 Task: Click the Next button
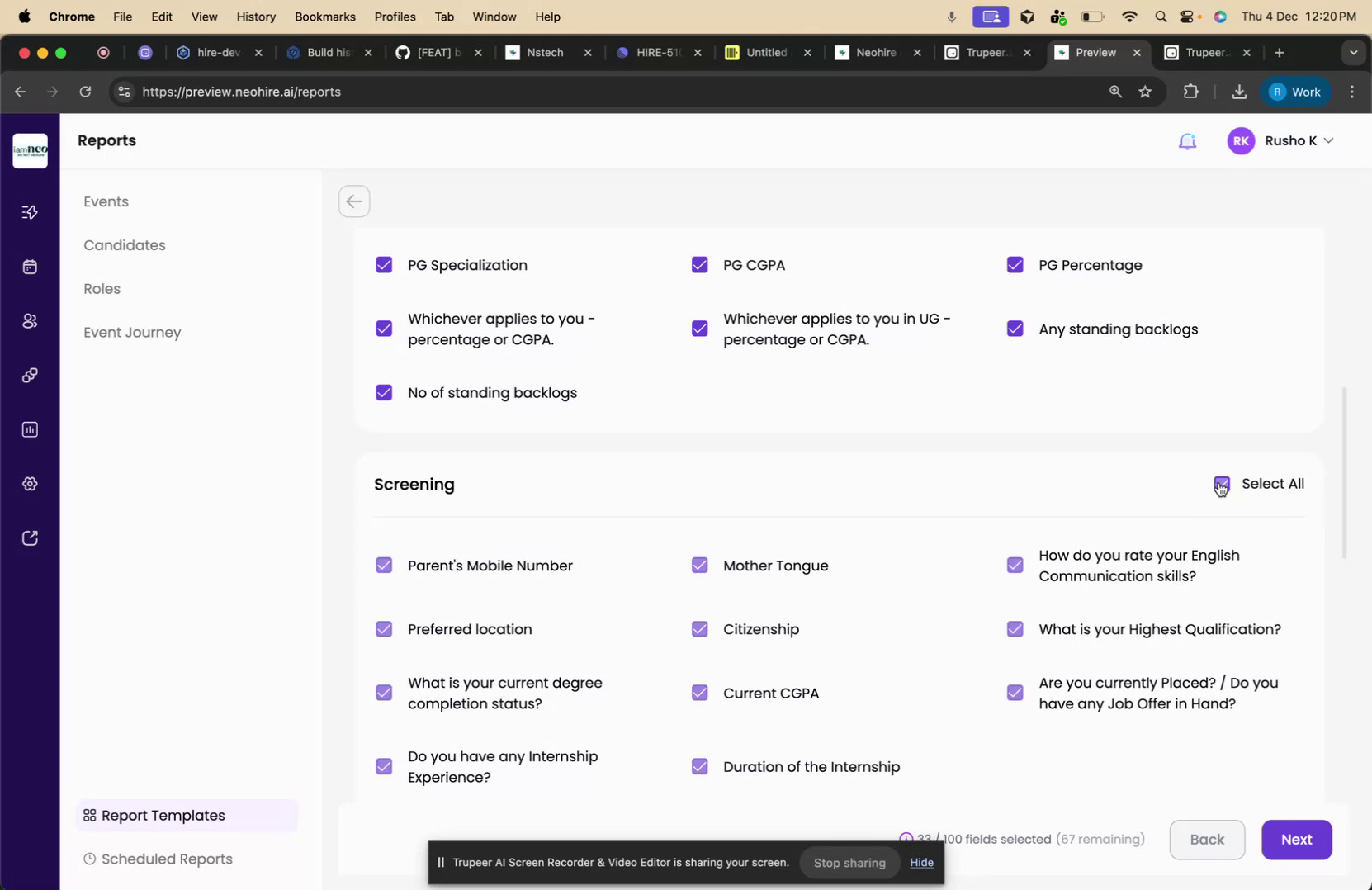pyautogui.click(x=1296, y=839)
